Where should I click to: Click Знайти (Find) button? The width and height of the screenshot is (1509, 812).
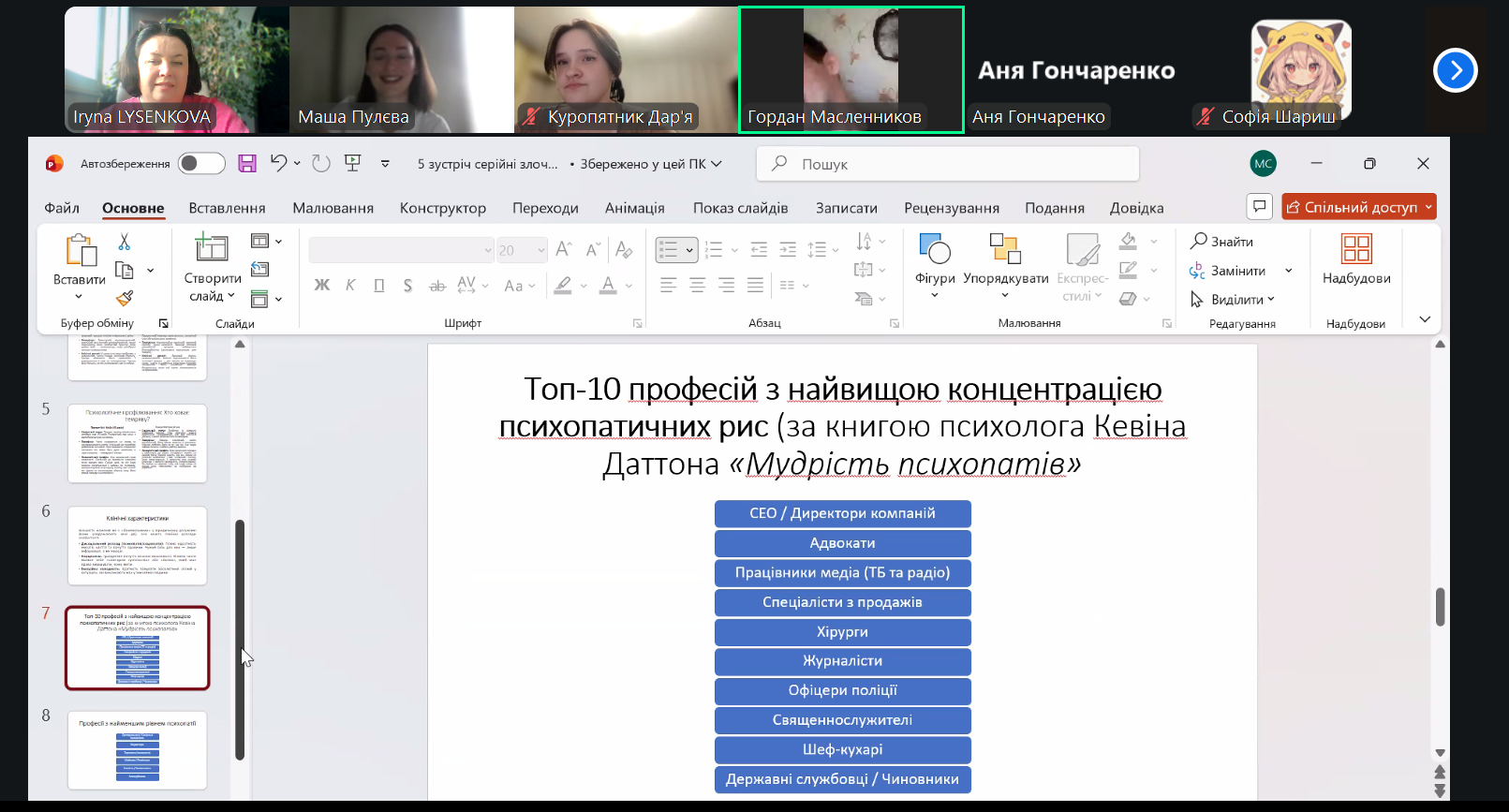click(1221, 242)
